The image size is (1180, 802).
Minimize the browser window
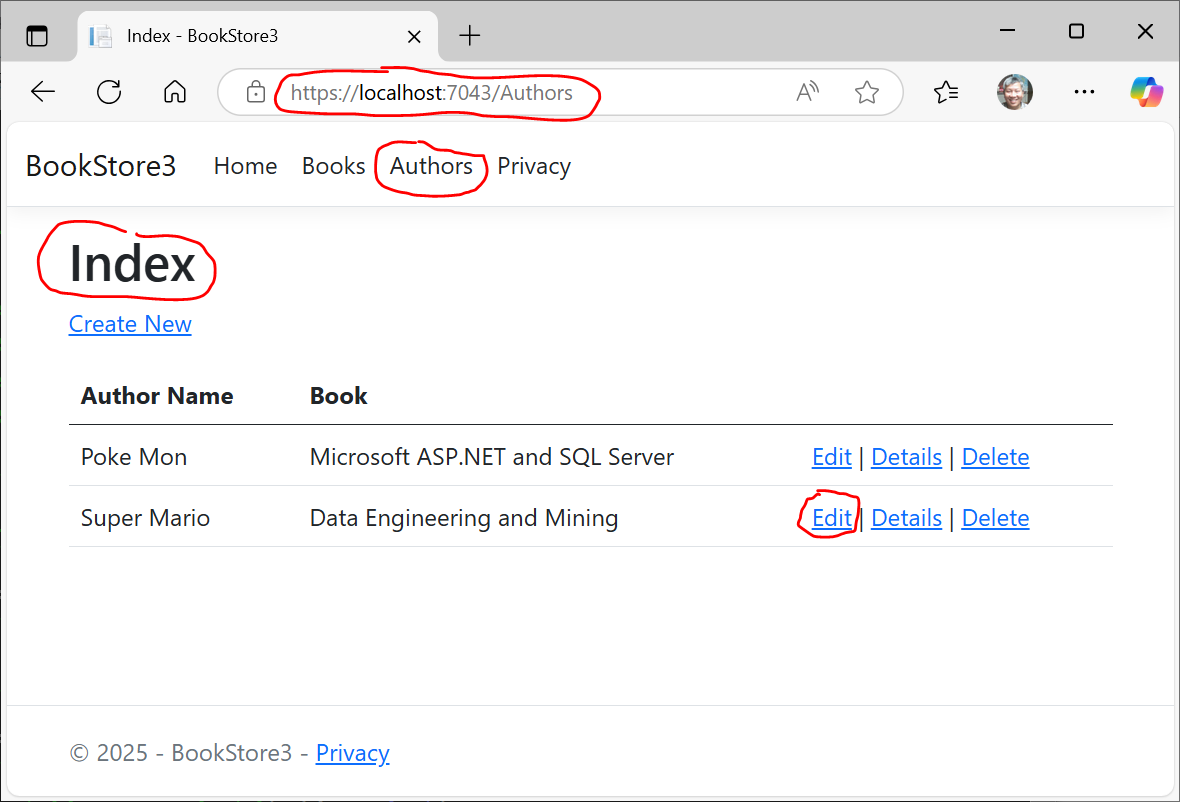pos(1008,31)
